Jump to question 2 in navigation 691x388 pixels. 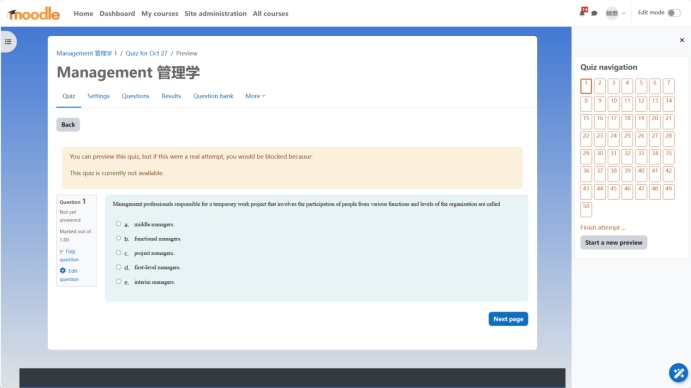[x=600, y=86]
